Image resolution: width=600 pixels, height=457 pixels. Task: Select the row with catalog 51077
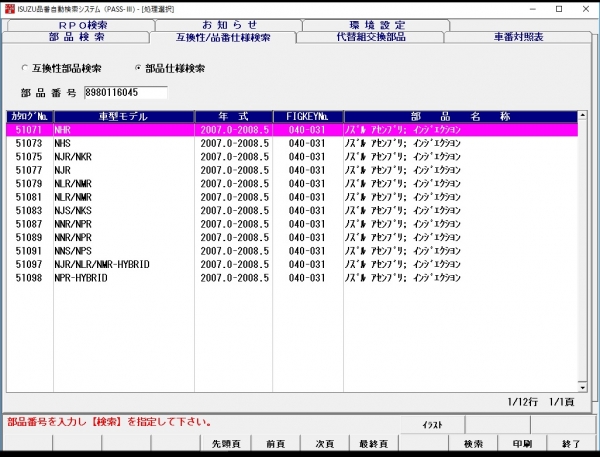pyautogui.click(x=292, y=170)
